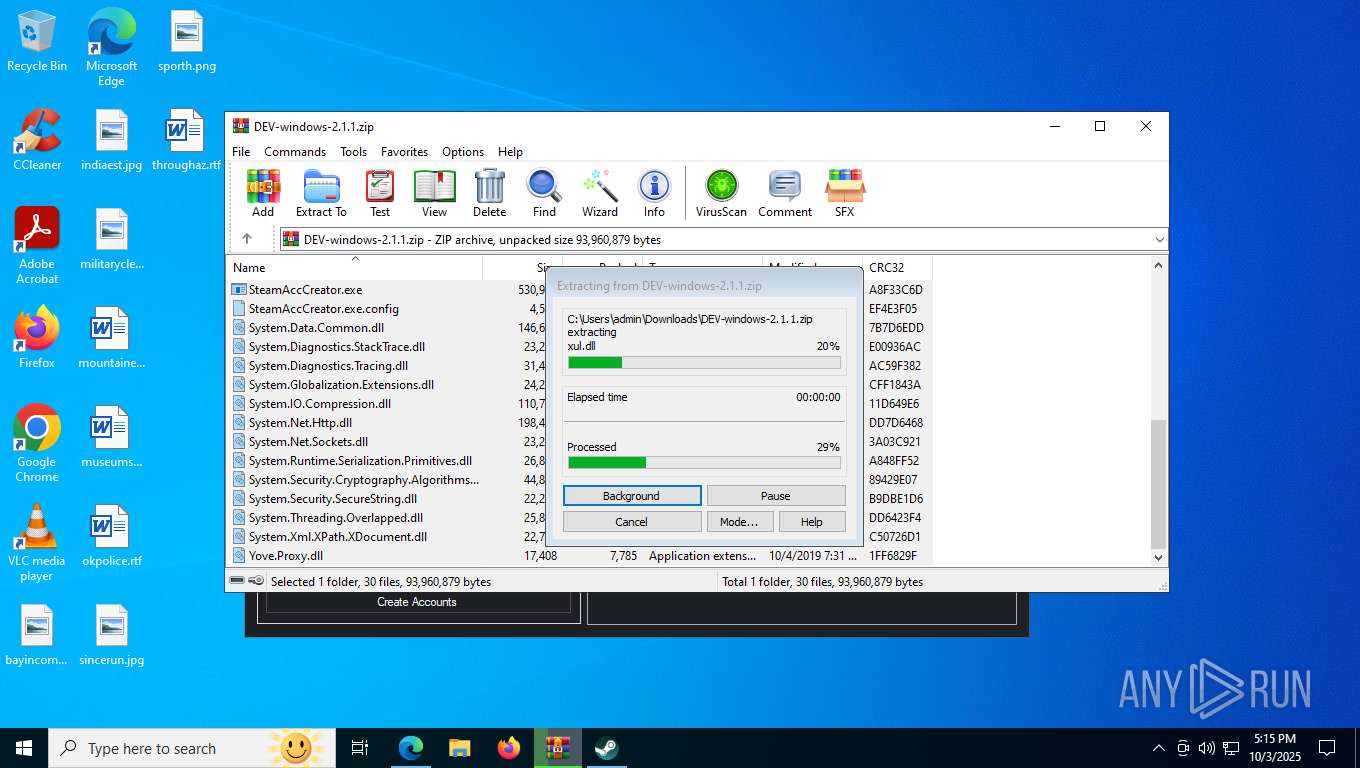Image resolution: width=1360 pixels, height=768 pixels.
Task: Select System.Security.SecureString.dll
Action: [x=333, y=499]
